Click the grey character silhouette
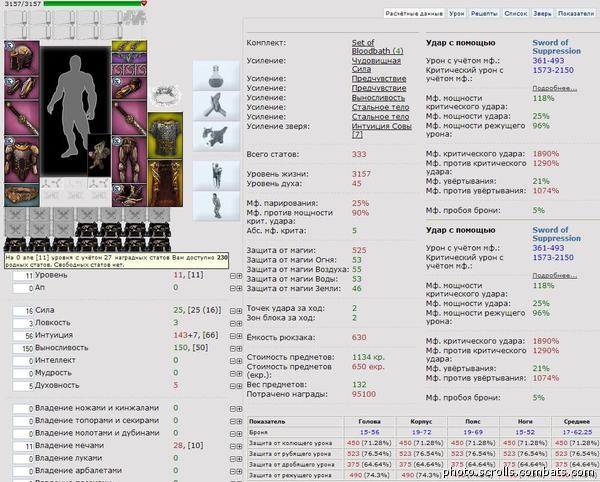 [73, 106]
